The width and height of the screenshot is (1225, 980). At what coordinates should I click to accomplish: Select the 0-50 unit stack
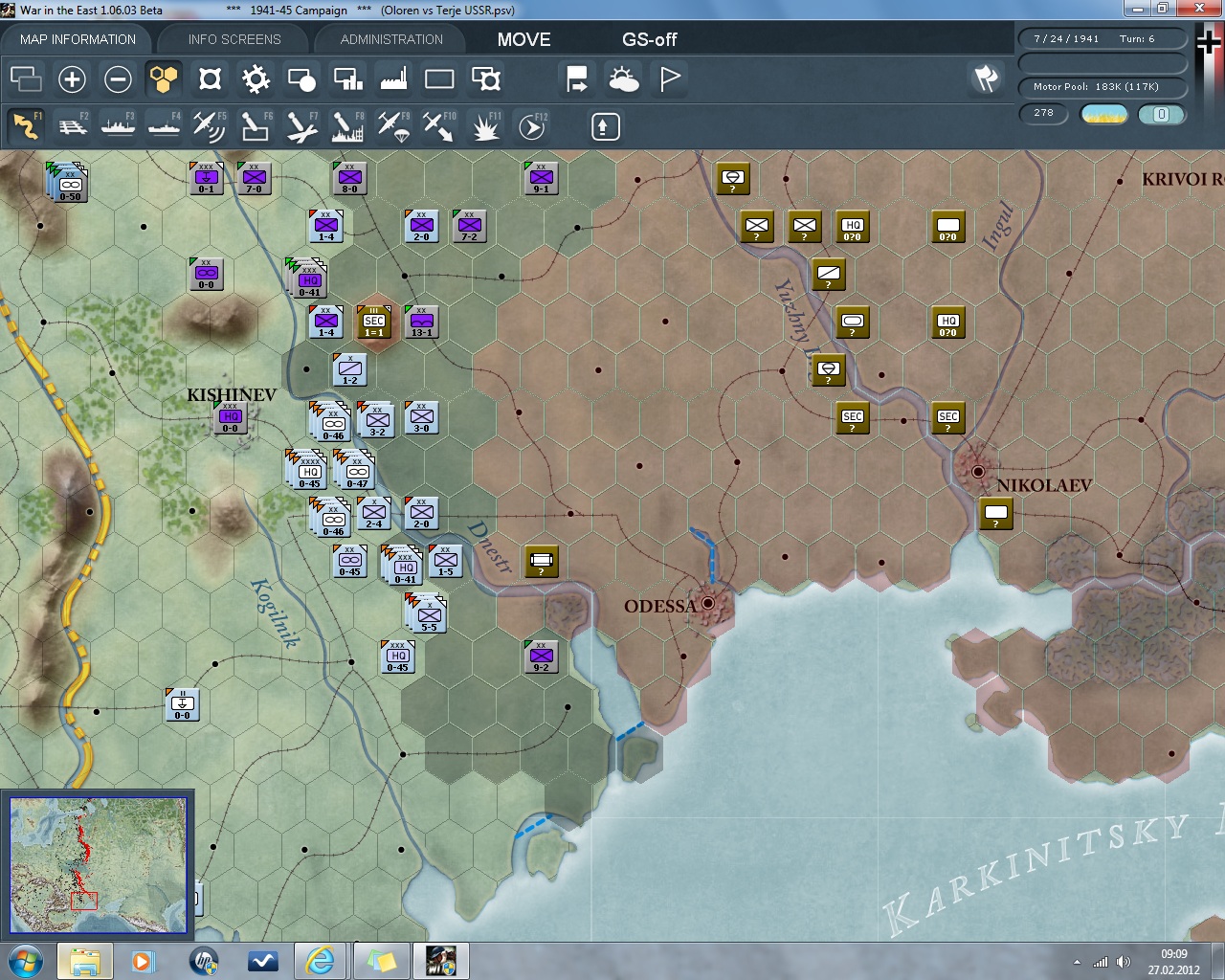point(68,182)
